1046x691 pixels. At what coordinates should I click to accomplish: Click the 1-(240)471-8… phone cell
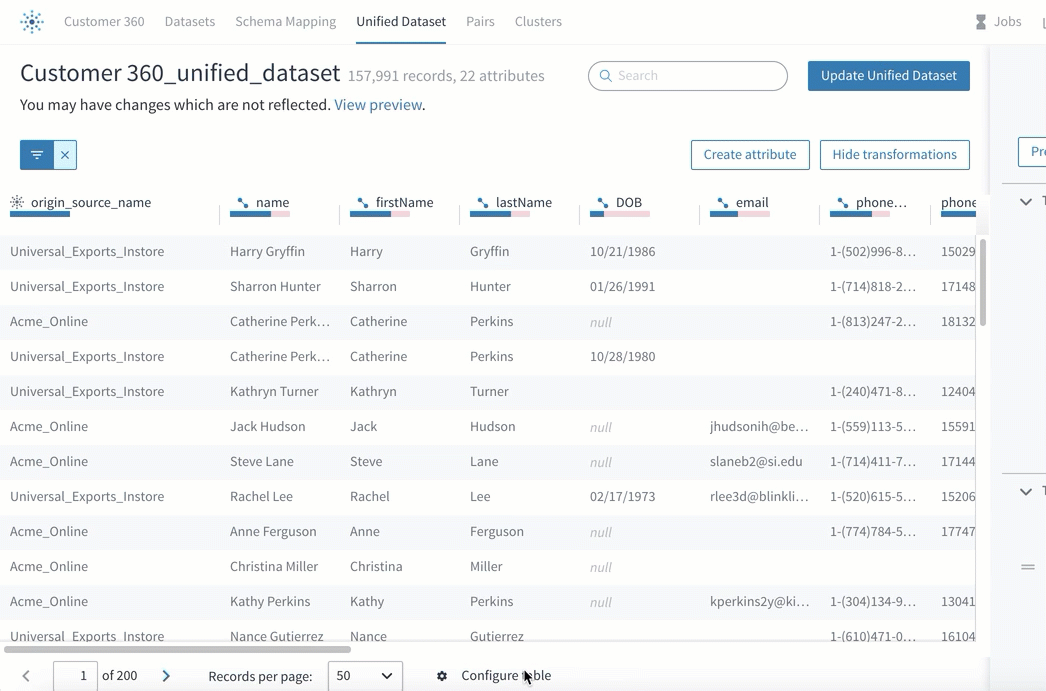coord(873,392)
